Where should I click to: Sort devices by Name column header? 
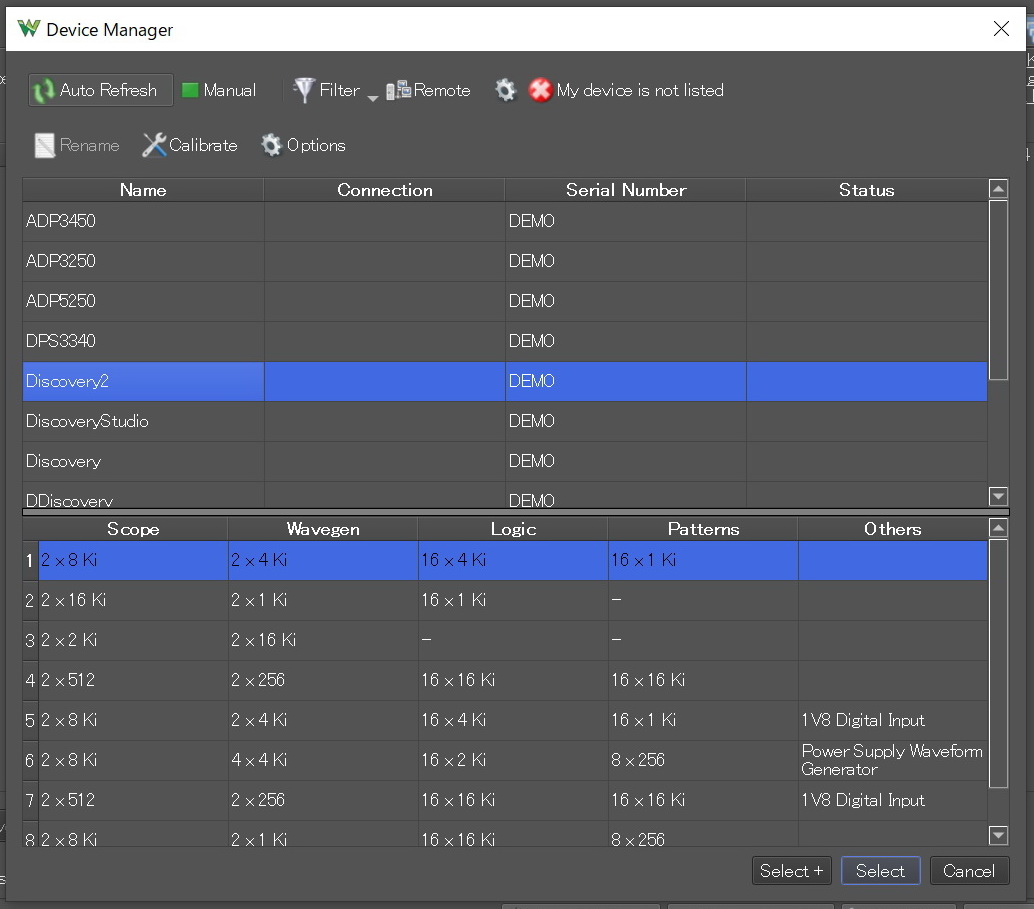(x=143, y=190)
